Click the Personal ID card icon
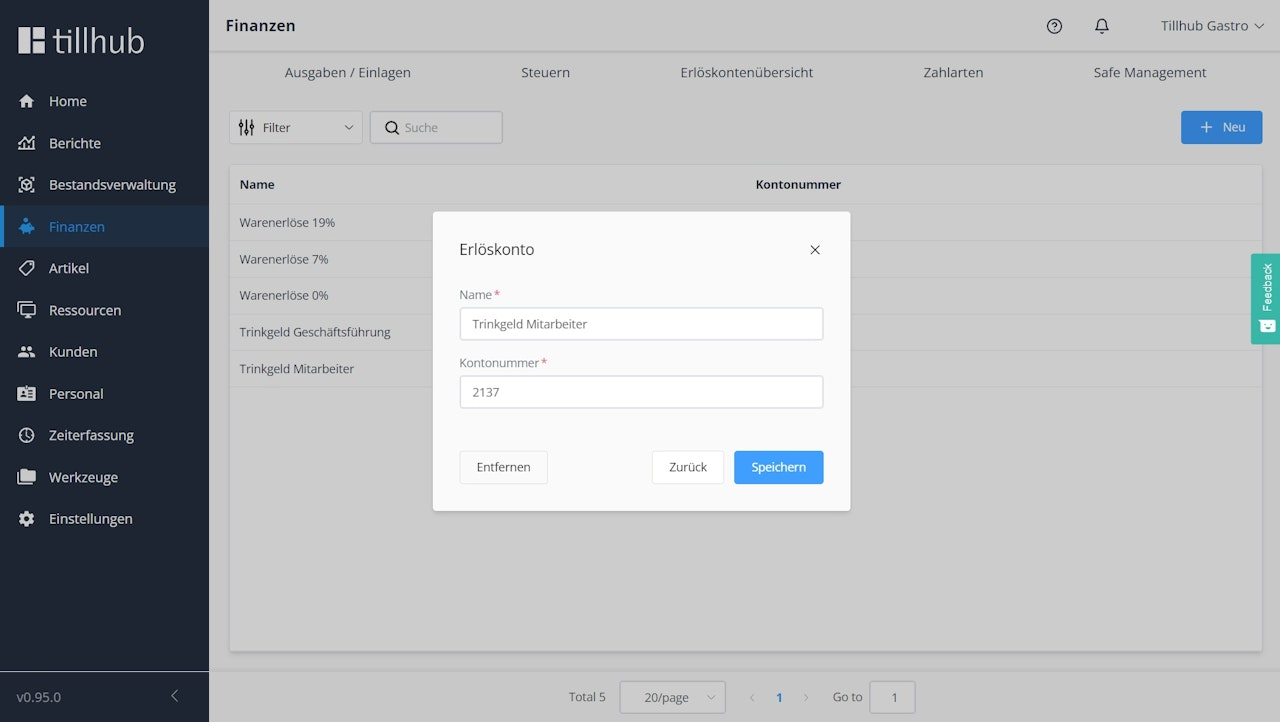The image size is (1280, 722). (27, 394)
